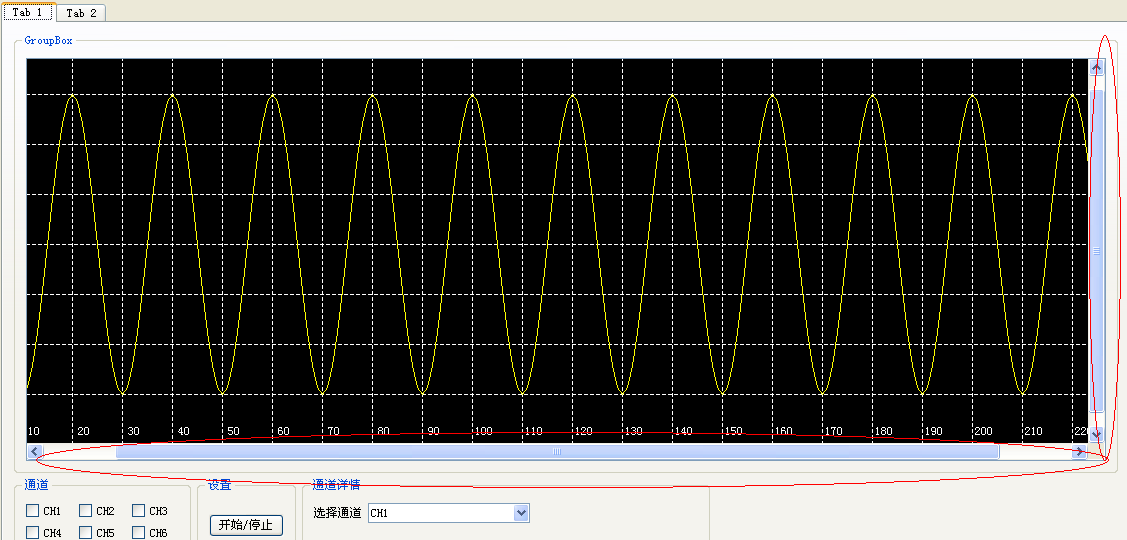Click the horizontal scrollbar thumb

click(557, 452)
